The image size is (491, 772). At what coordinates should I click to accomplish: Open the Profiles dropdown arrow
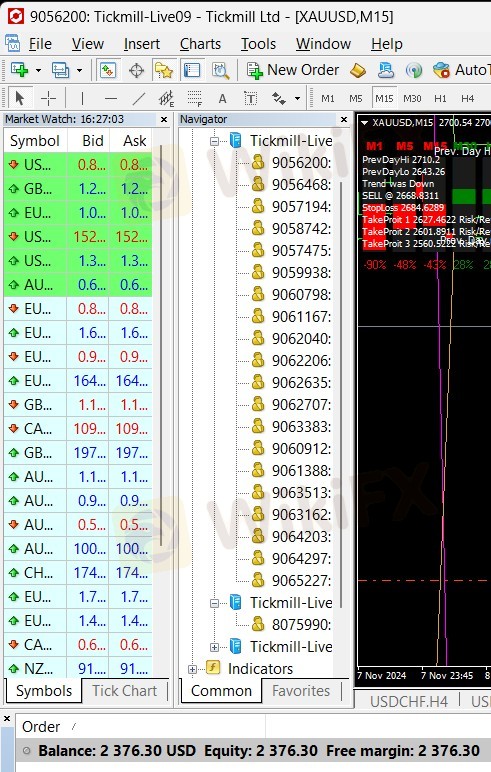pos(79,70)
